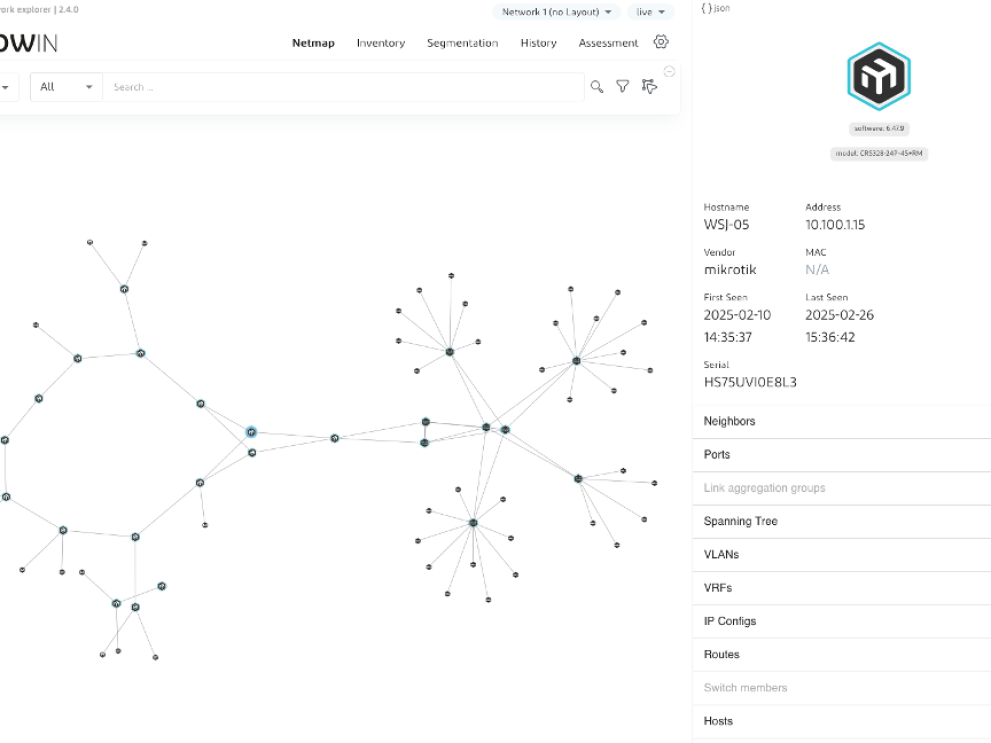Open the All filter dropdown
The width and height of the screenshot is (991, 743).
(66, 87)
